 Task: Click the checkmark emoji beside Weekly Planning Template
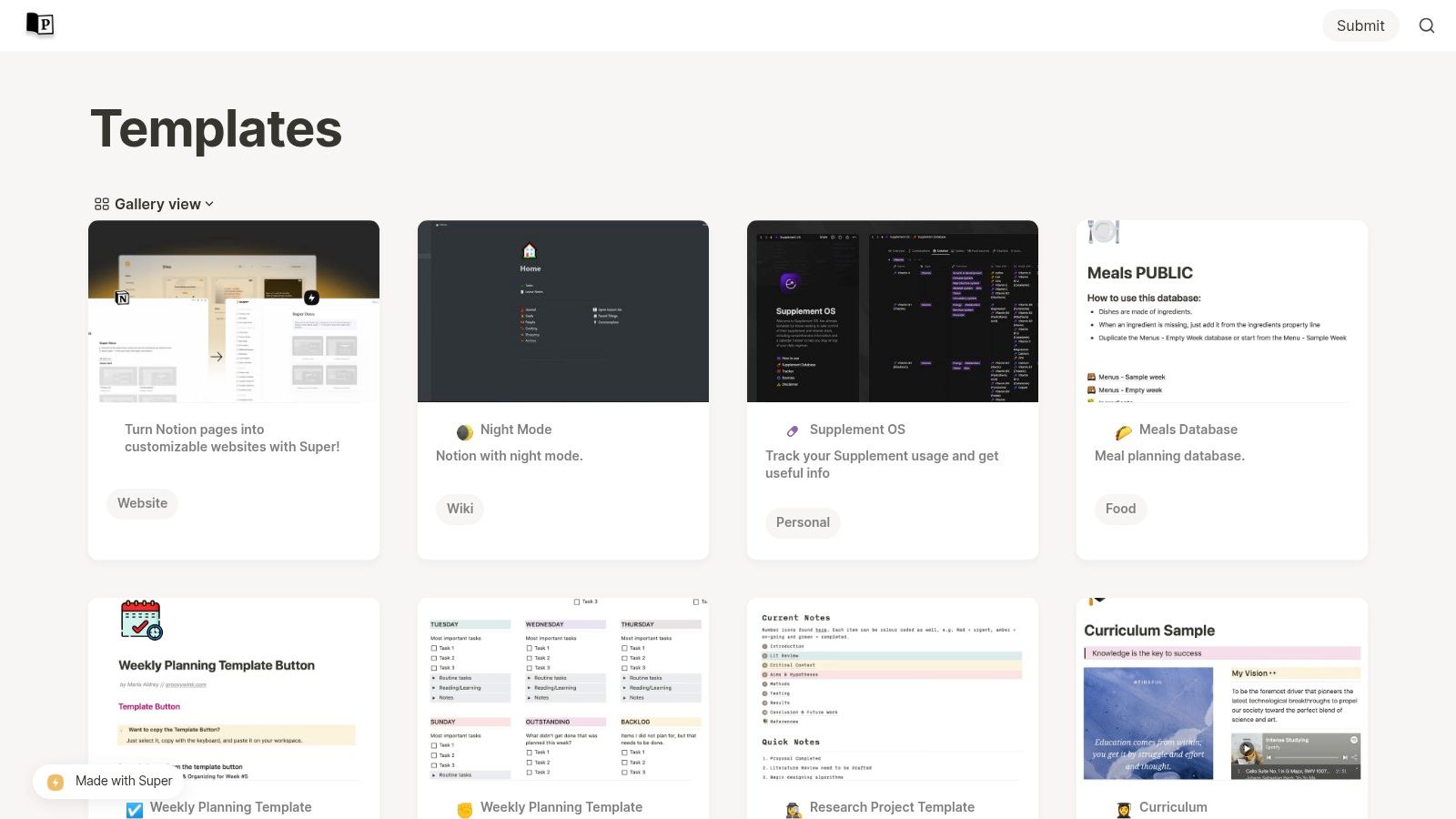coord(135,807)
